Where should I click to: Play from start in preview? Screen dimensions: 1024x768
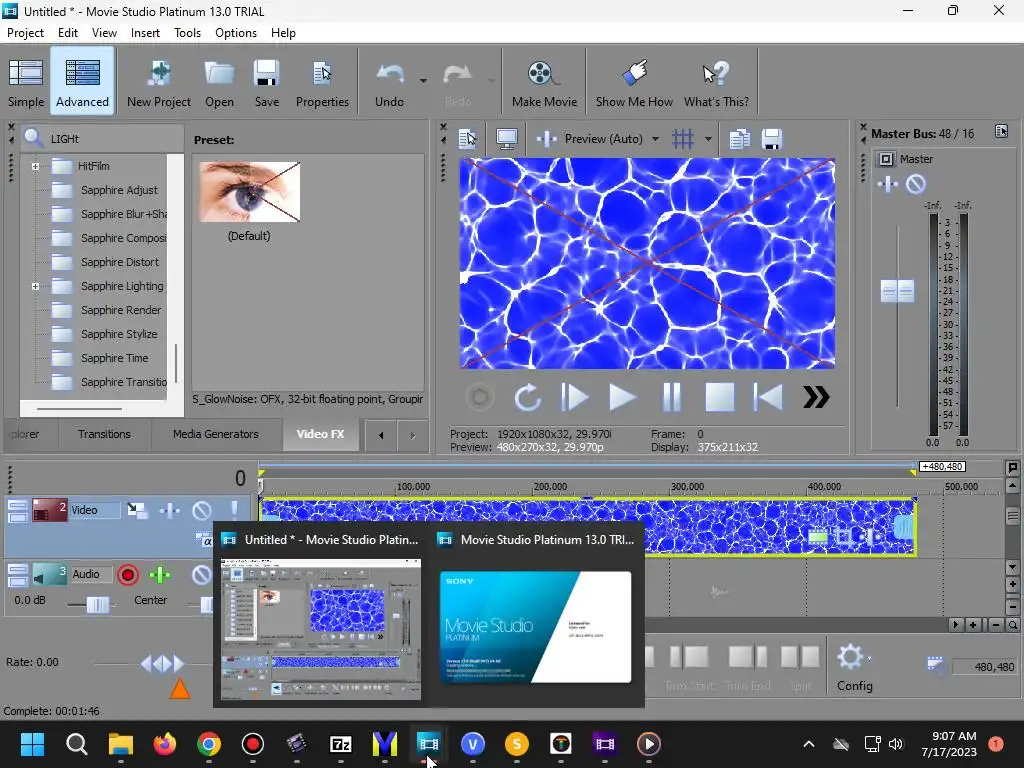(x=575, y=397)
